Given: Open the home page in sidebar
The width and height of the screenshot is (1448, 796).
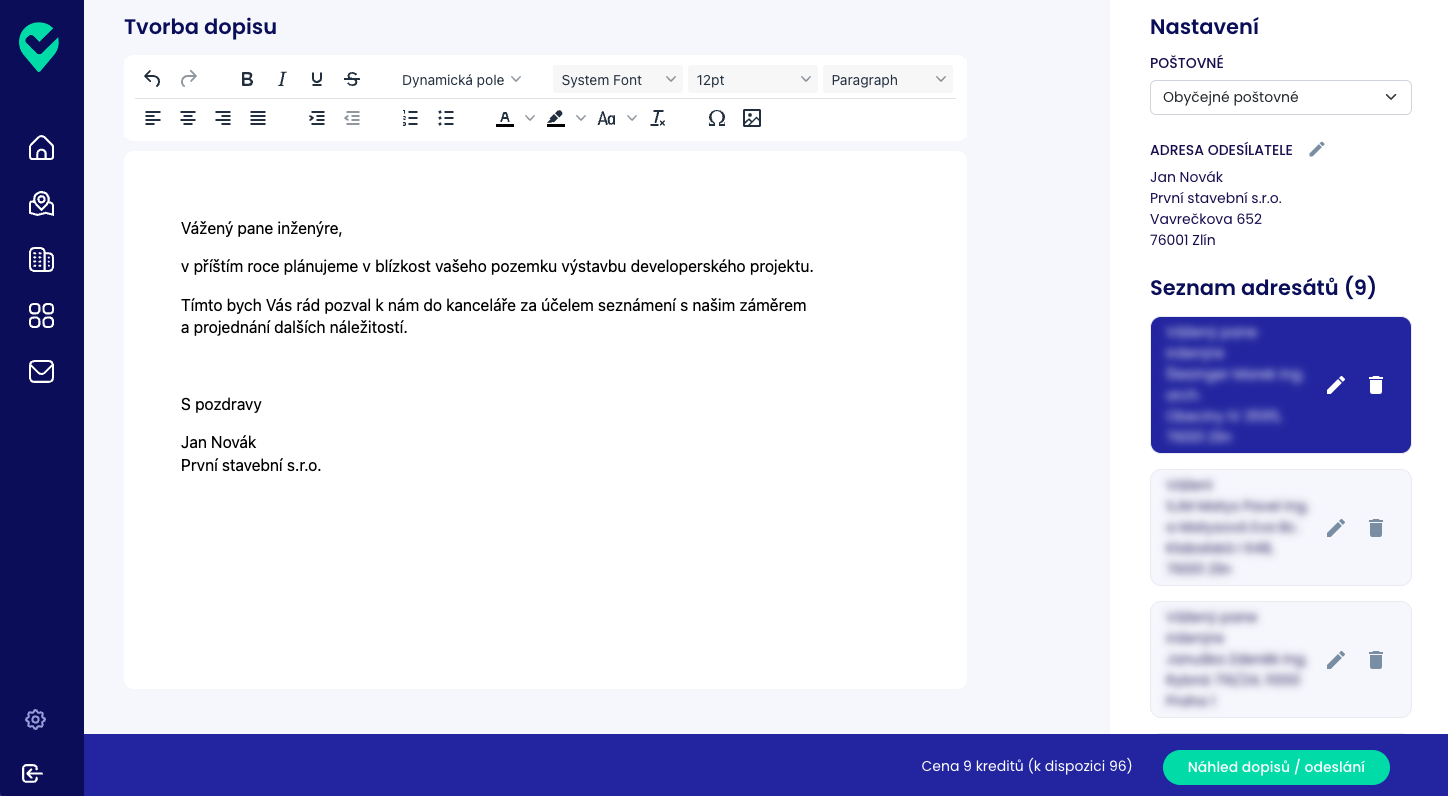Looking at the screenshot, I should pyautogui.click(x=41, y=148).
